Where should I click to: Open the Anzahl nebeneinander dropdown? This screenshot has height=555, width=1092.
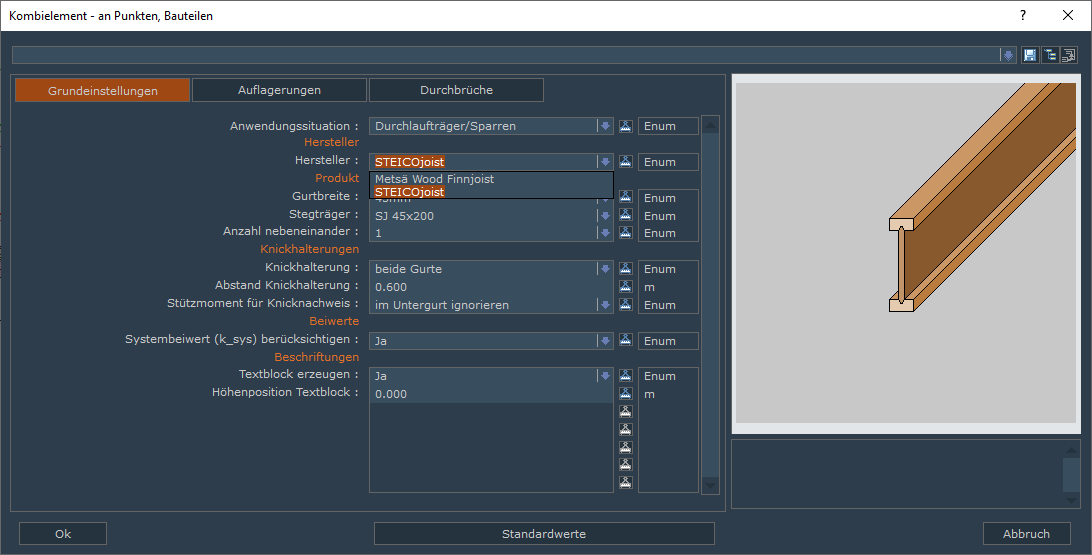(605, 233)
